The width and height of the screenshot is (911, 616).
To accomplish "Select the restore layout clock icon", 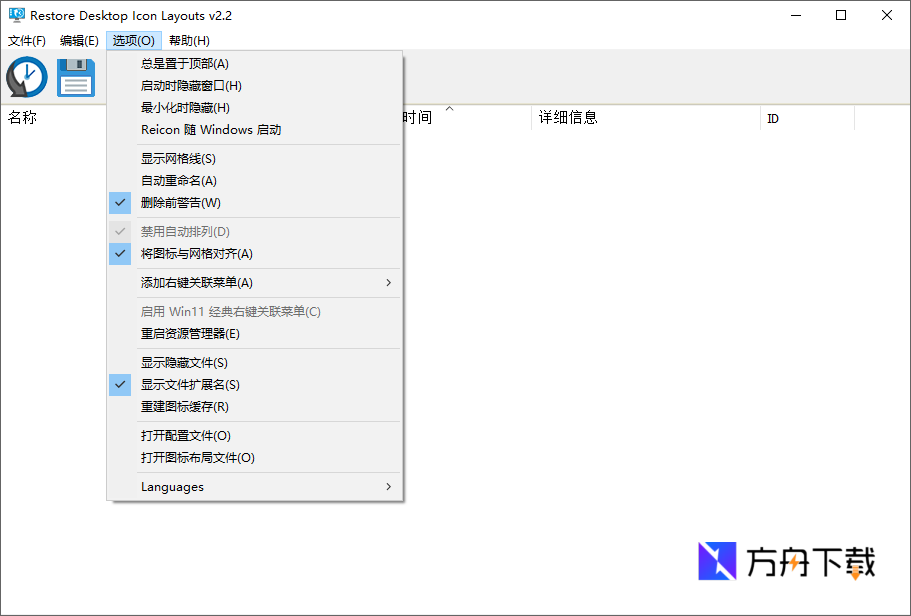I will tap(26, 77).
